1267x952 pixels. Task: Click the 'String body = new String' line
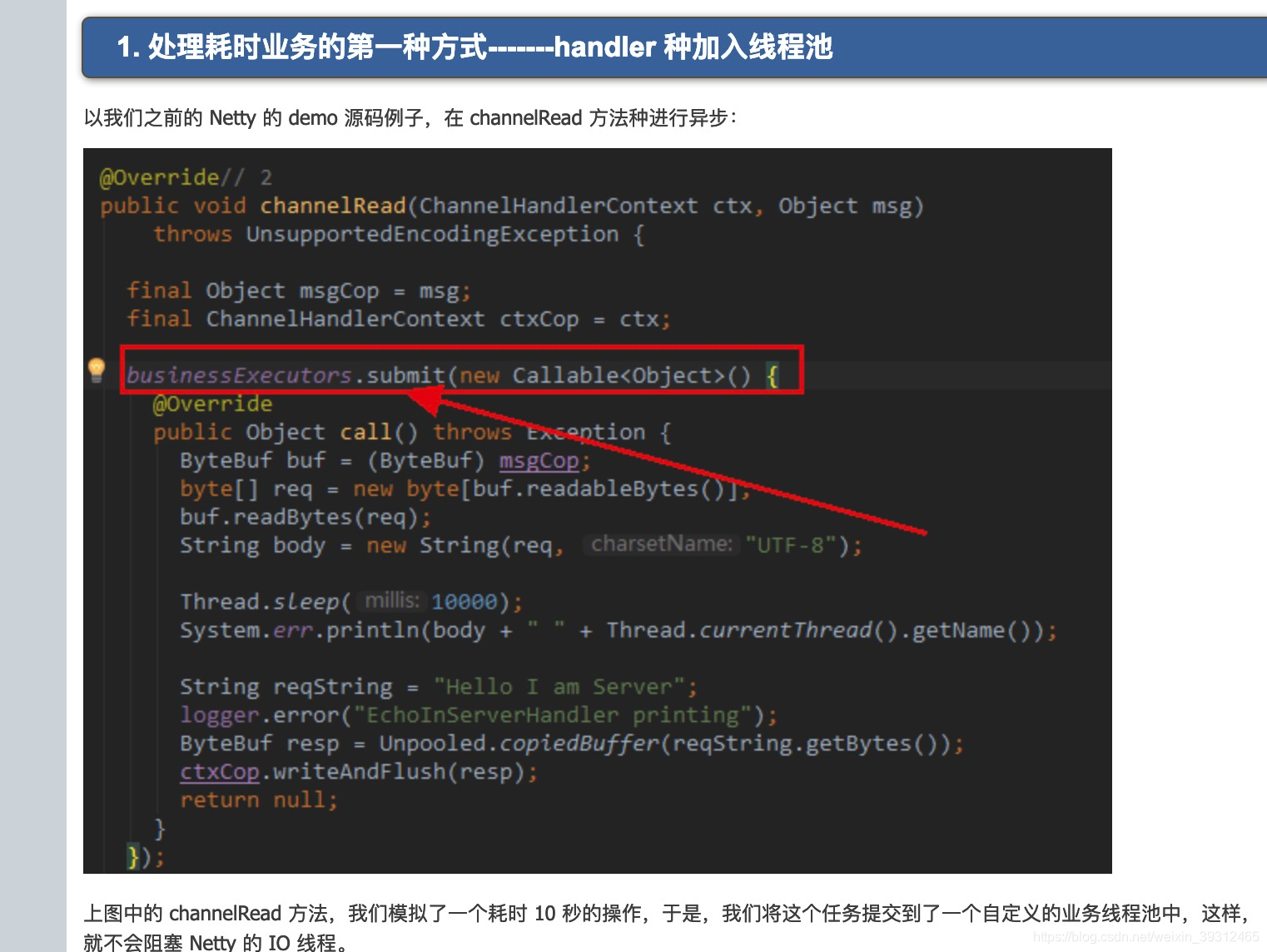[521, 546]
